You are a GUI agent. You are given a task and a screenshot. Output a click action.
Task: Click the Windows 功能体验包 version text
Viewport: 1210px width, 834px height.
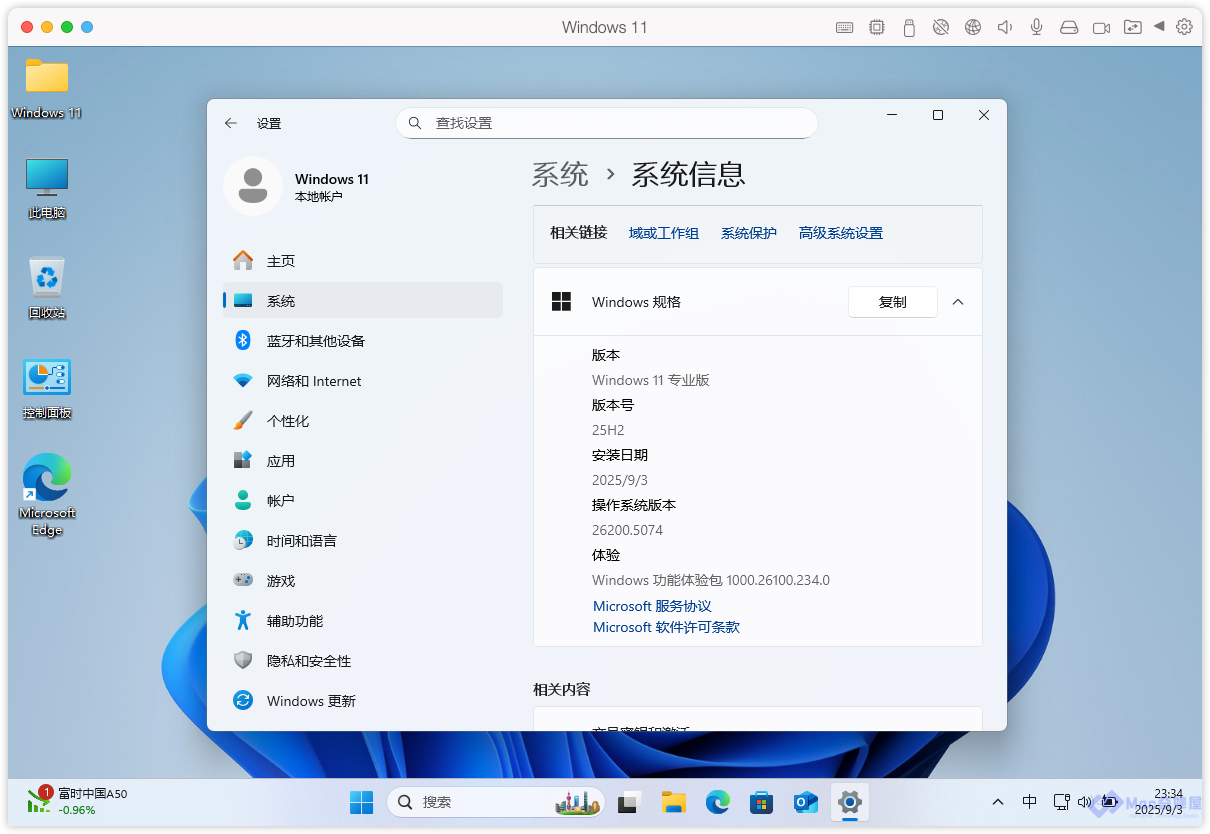point(711,580)
